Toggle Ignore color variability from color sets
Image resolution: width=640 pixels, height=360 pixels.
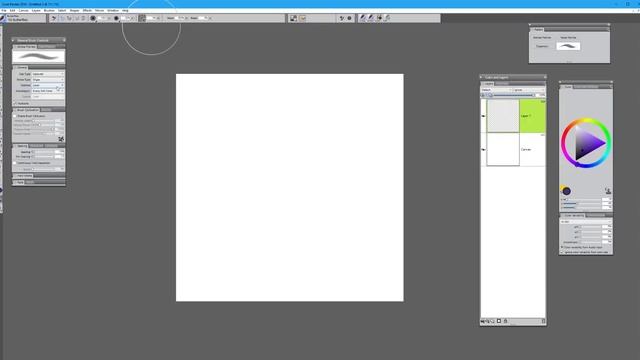coord(562,252)
